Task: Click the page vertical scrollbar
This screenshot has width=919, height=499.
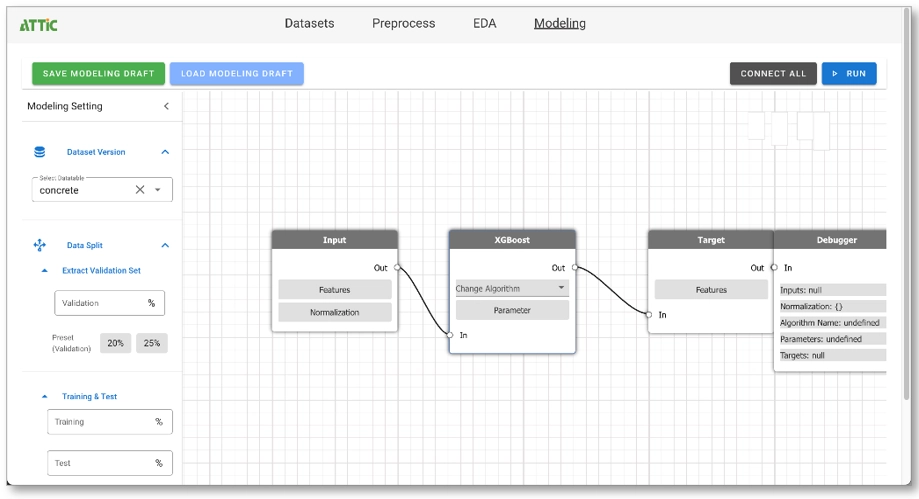Action: (x=907, y=205)
